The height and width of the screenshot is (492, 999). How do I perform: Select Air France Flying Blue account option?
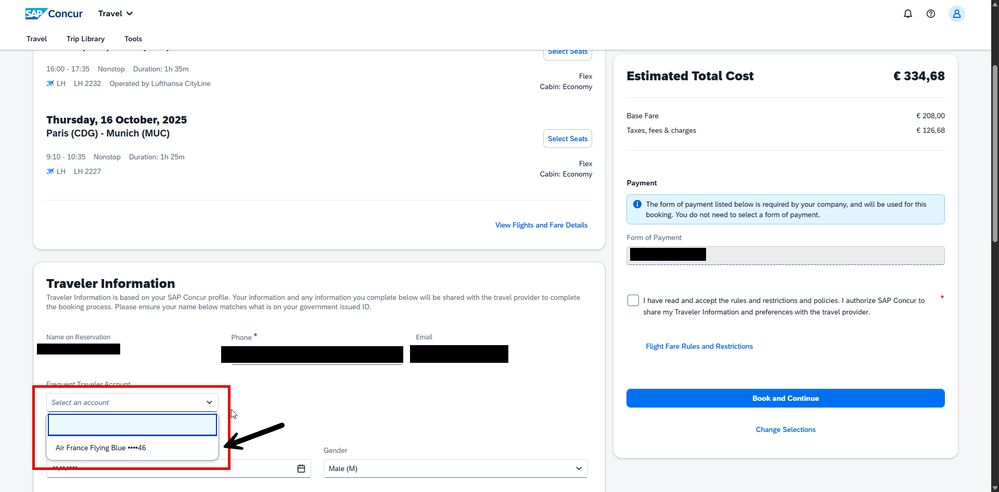pos(101,448)
